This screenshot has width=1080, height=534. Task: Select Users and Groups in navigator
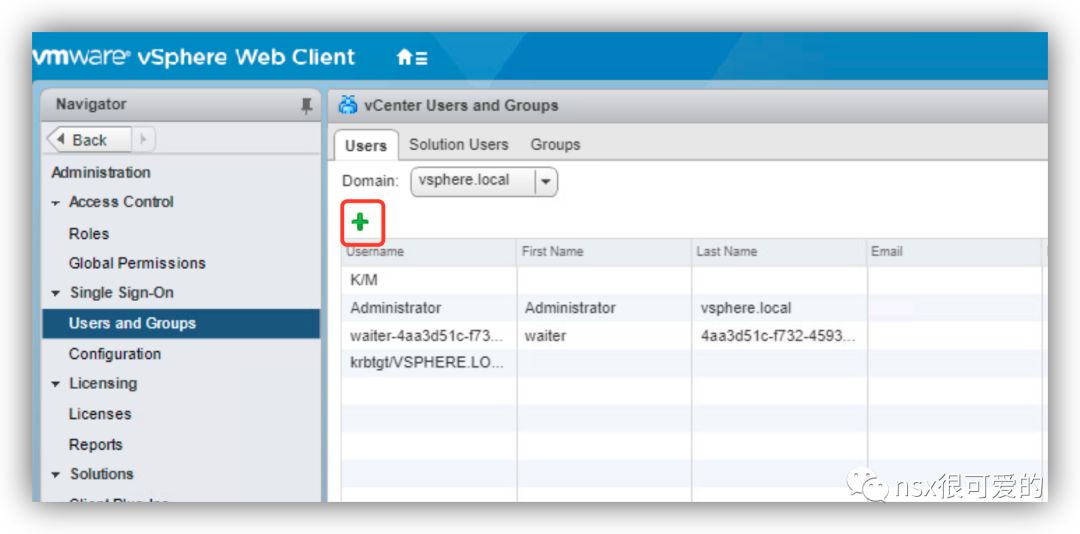click(181, 323)
